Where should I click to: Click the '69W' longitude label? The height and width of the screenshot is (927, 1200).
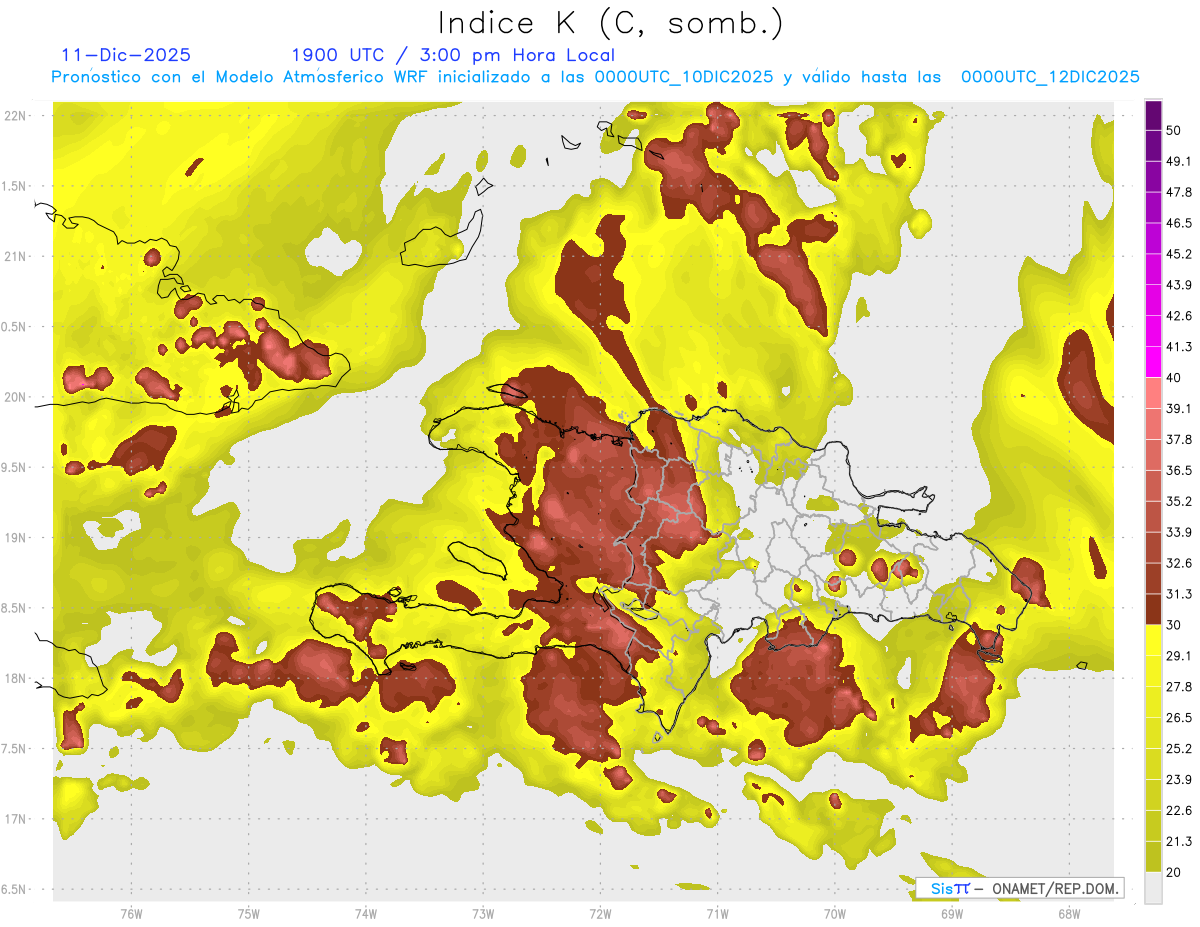click(952, 914)
